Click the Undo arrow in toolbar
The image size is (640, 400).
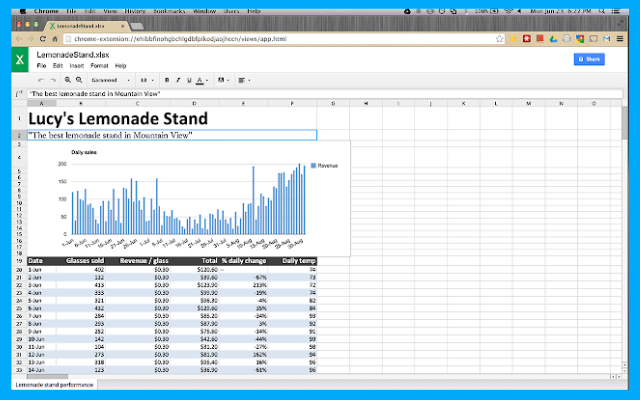click(x=41, y=79)
